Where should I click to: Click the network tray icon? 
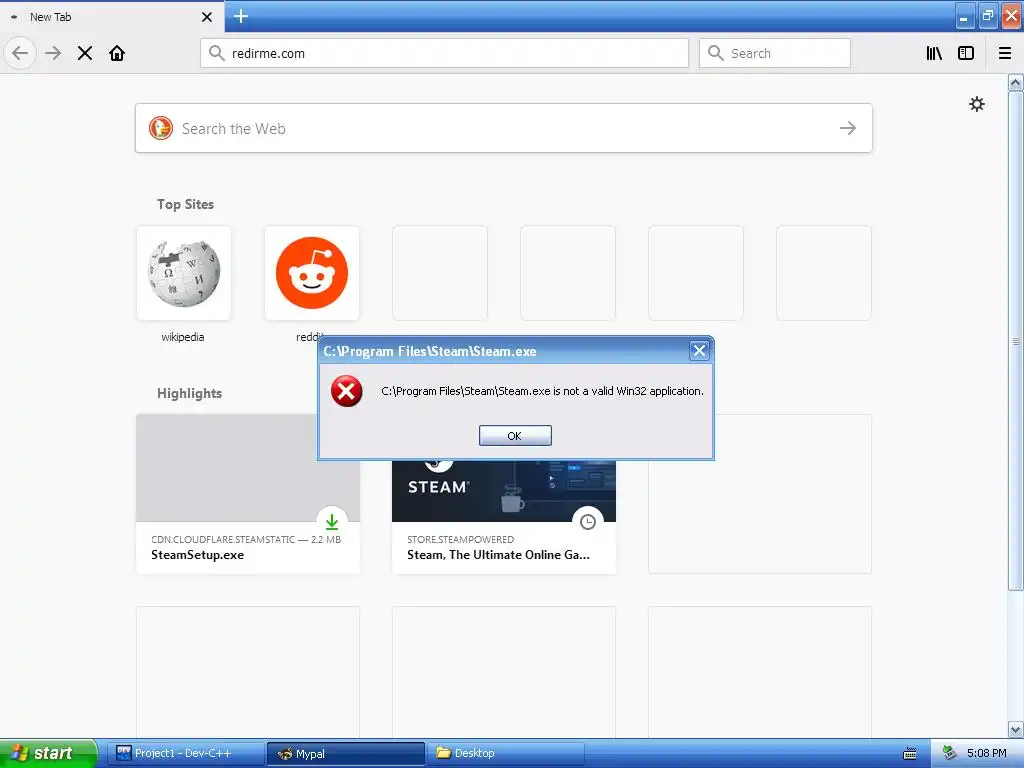949,753
